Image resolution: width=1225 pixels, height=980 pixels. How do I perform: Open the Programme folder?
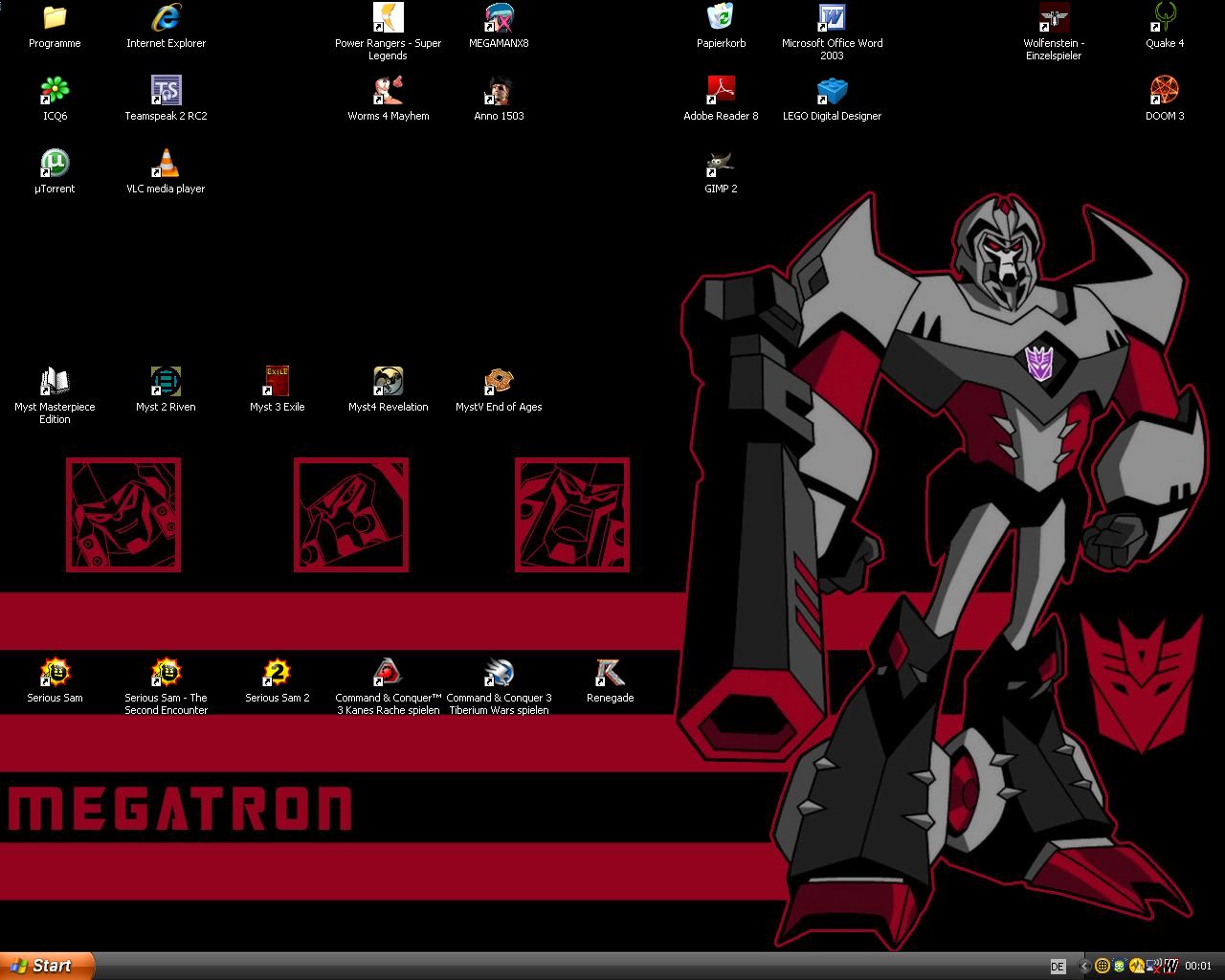pyautogui.click(x=55, y=27)
